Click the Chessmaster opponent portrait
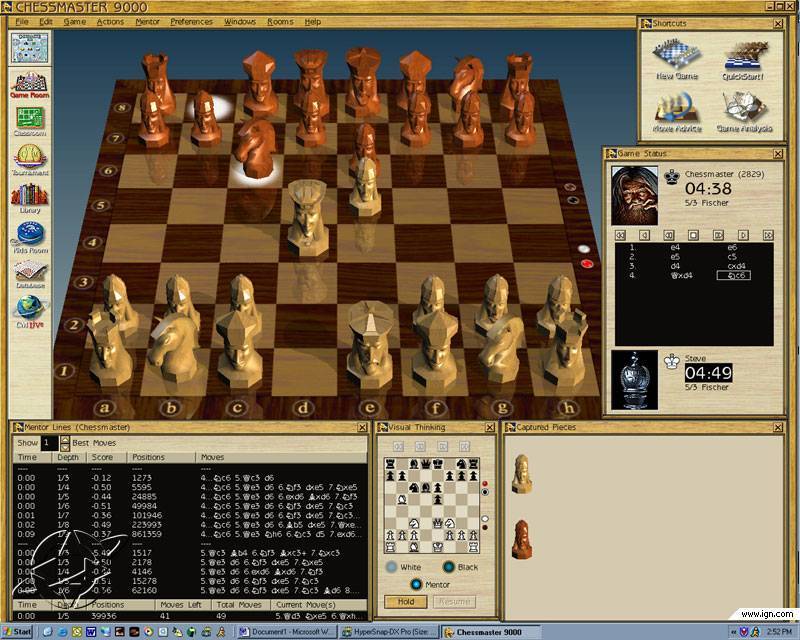This screenshot has width=800, height=640. point(634,195)
